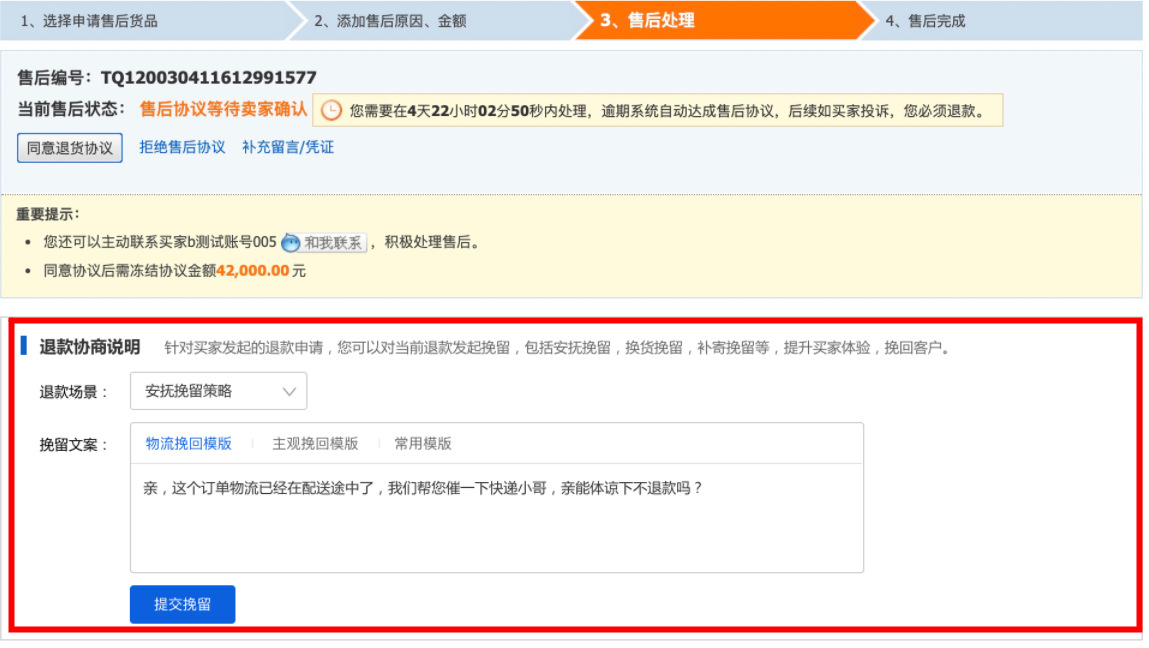Viewport: 1149px width, 648px height.
Task: Click the clock icon in countdown notice
Action: (331, 111)
